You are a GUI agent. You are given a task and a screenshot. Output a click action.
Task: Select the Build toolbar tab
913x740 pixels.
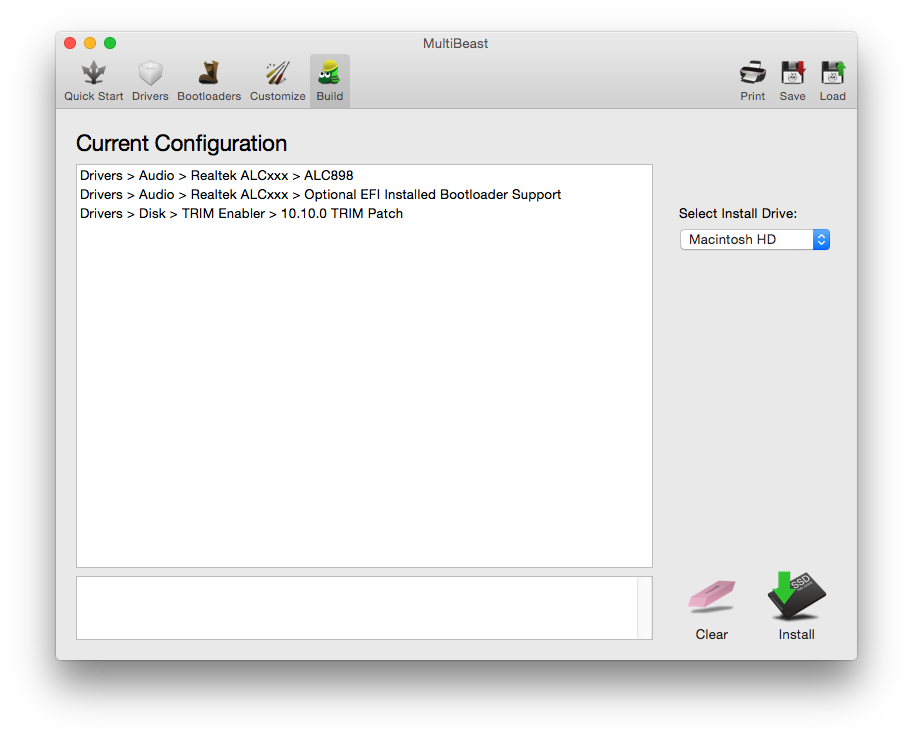(x=329, y=81)
